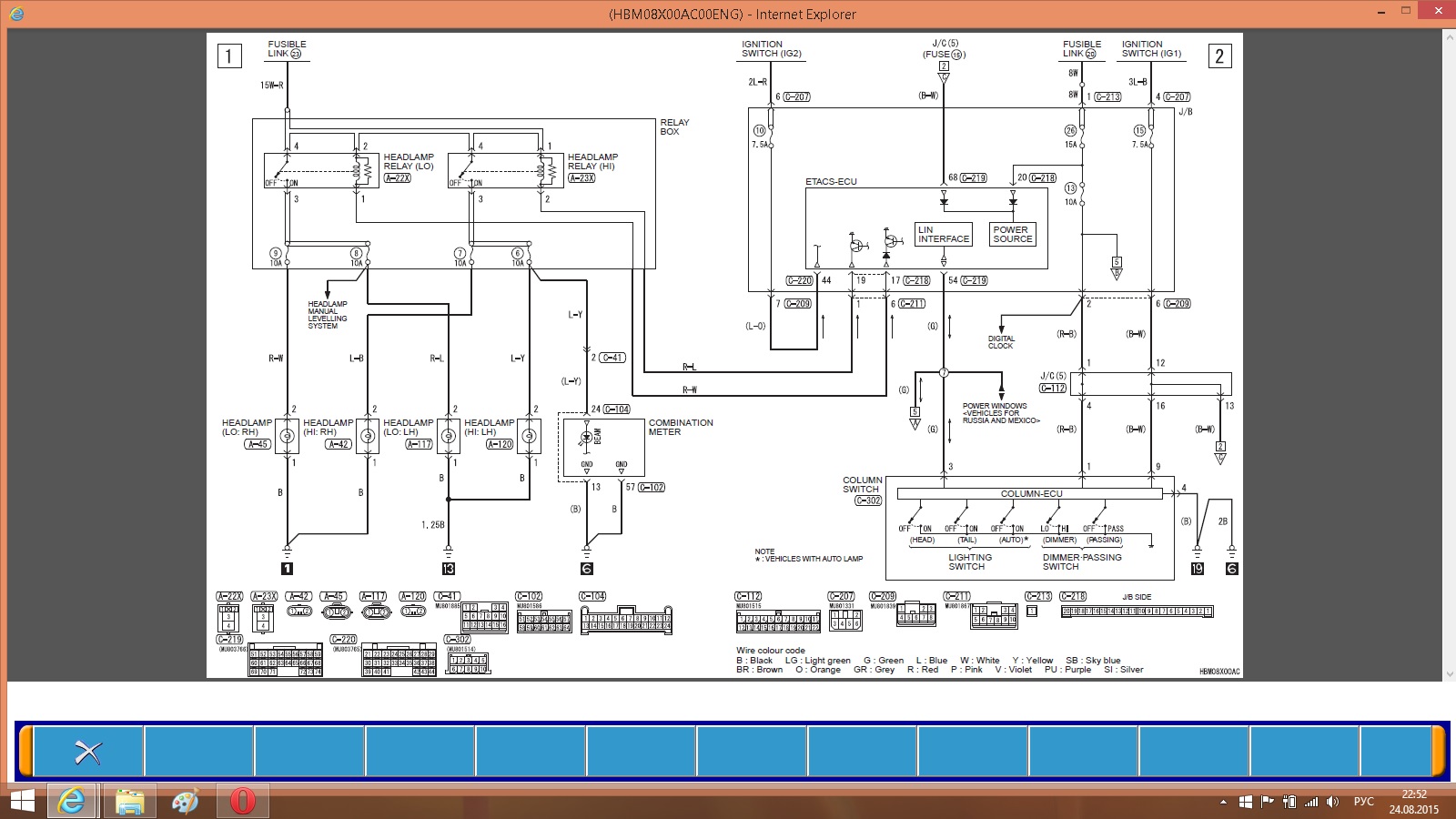Click the crossed-tools X button in blue toolbar

(88, 752)
